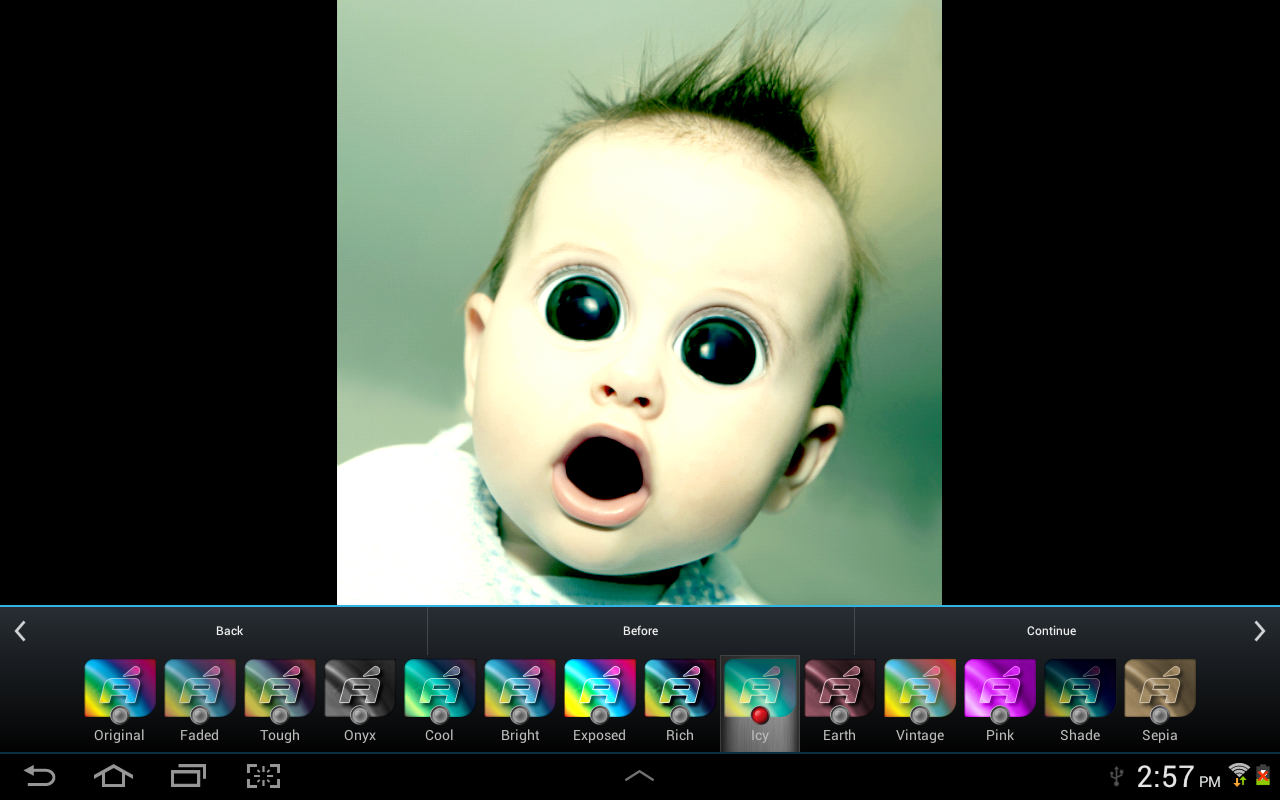
Task: Switch back to the Original image
Action: 119,690
